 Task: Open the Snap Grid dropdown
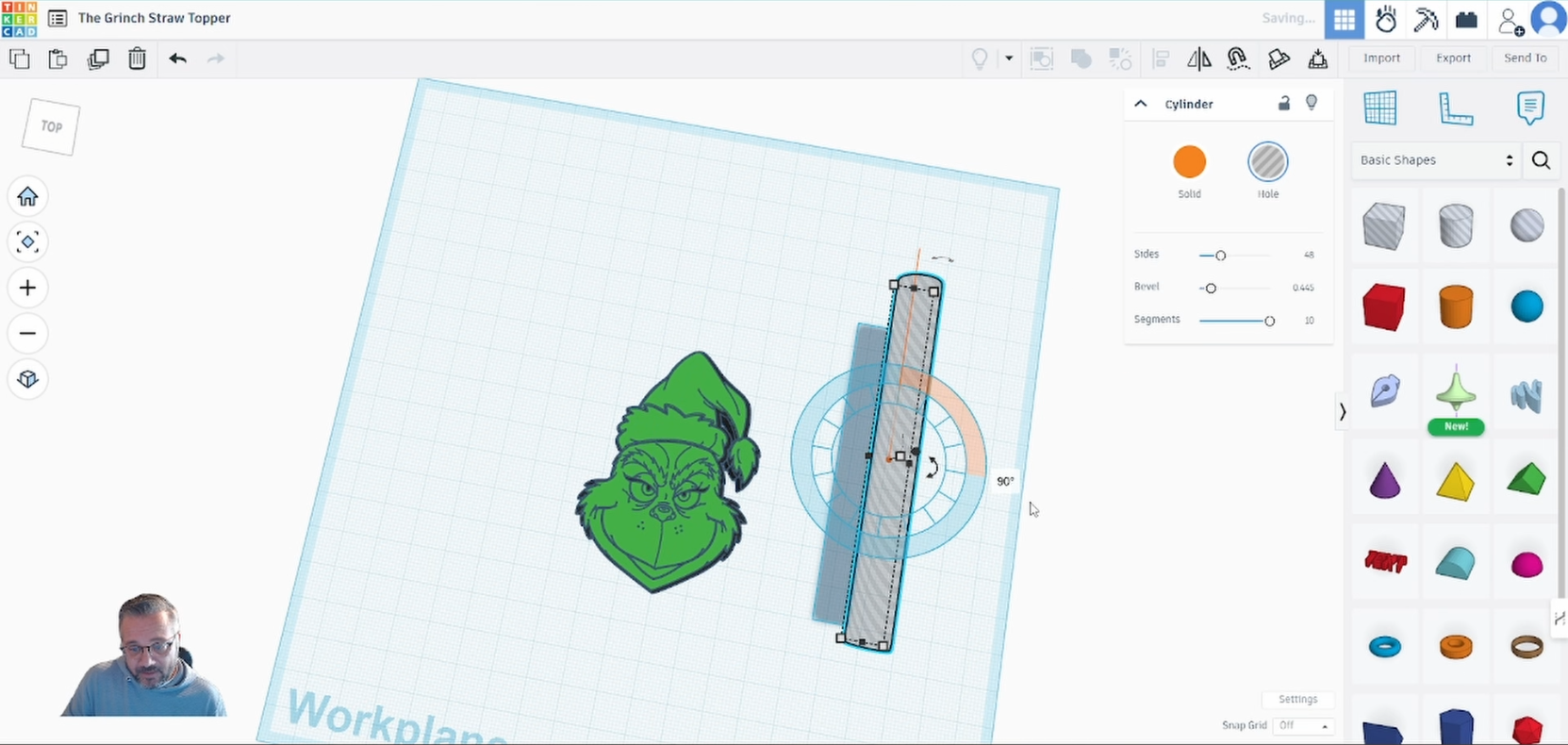pos(1304,725)
